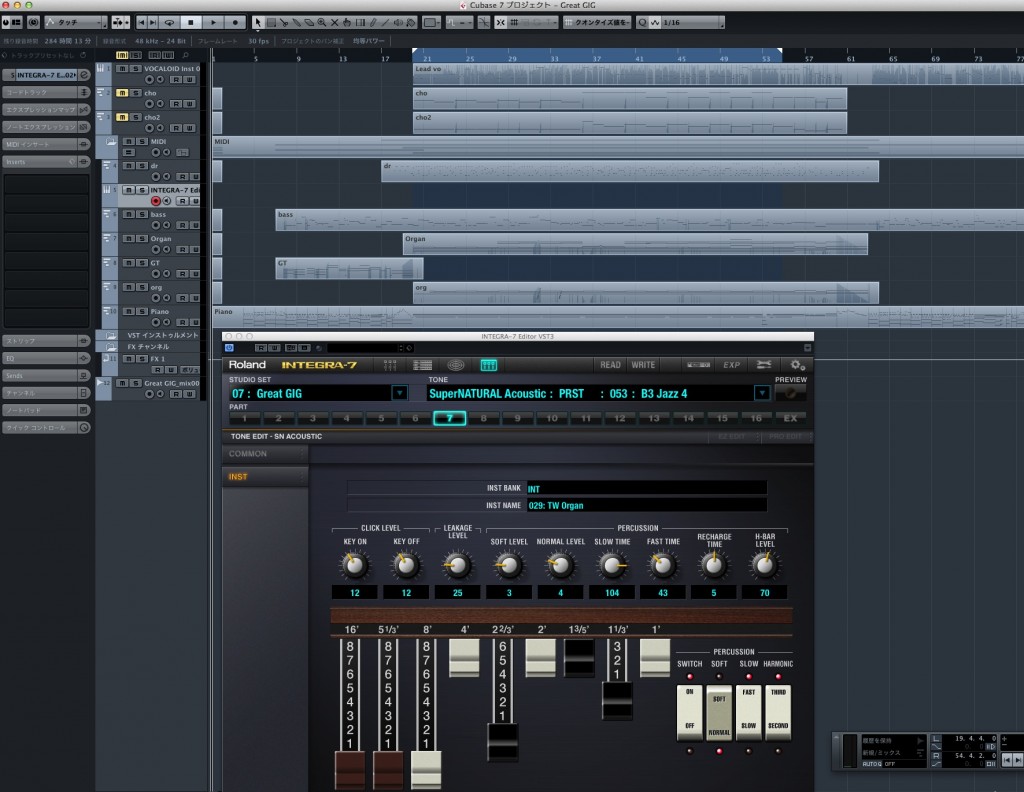Screen dimensions: 1024x792
Task: Expand the Sends inspector section
Action: coord(46,375)
